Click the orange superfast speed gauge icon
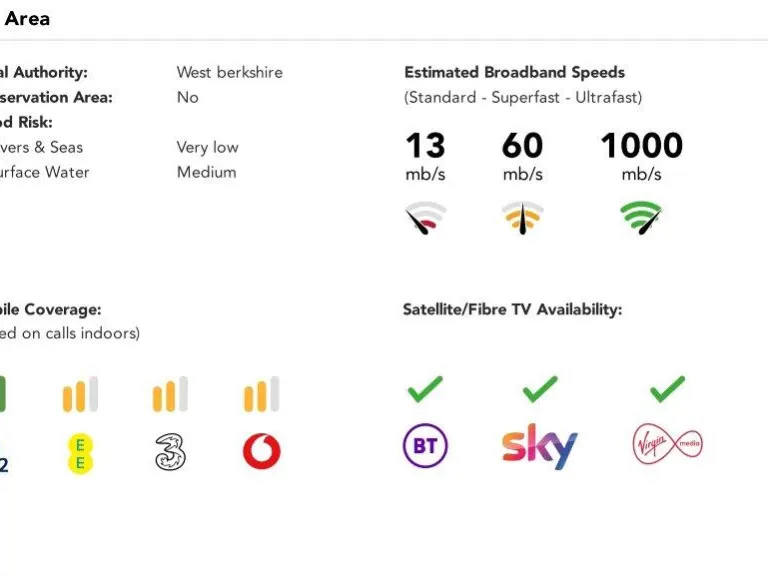The width and height of the screenshot is (768, 576). click(522, 217)
